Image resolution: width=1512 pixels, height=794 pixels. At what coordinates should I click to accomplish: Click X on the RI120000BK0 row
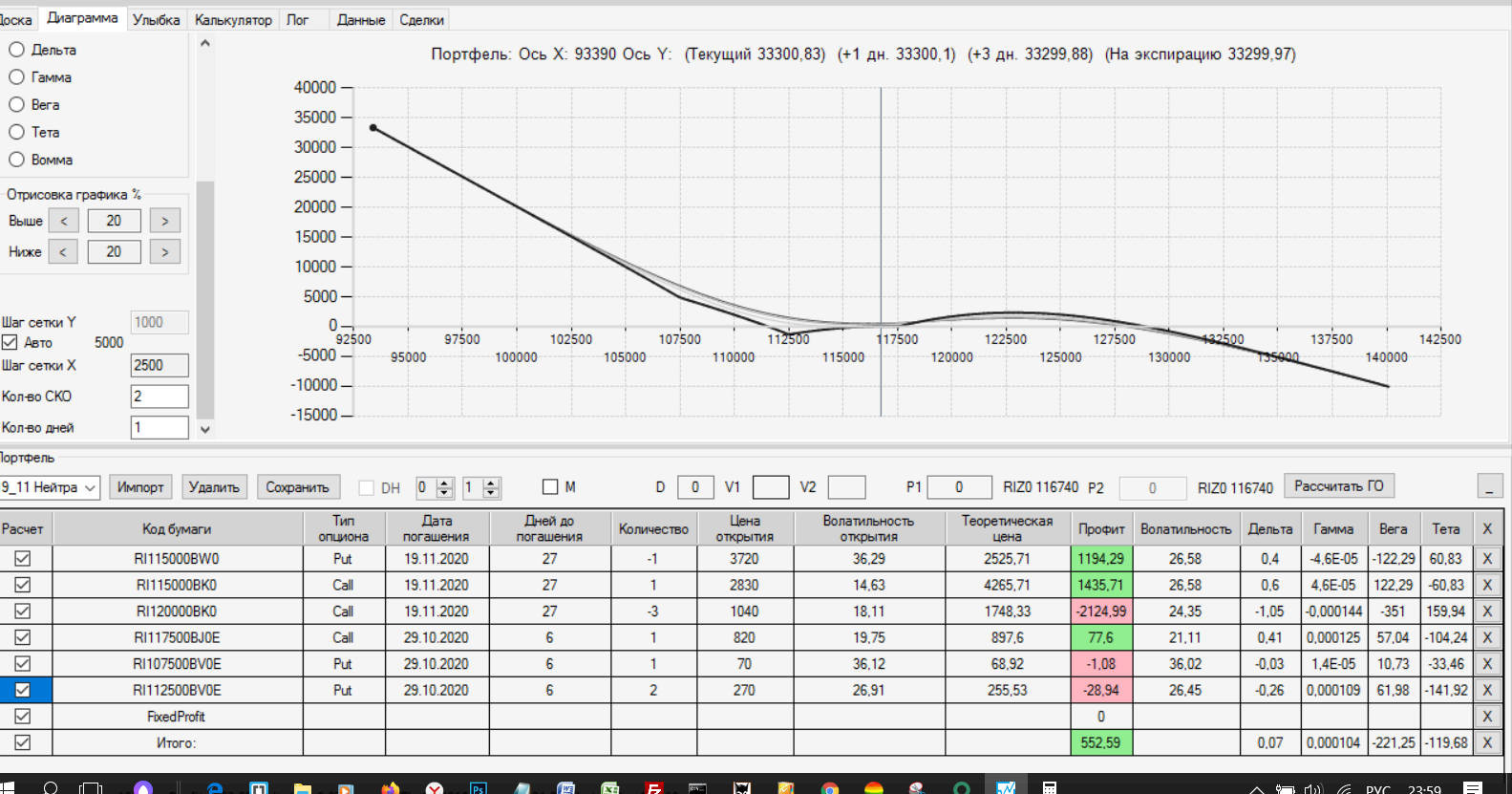[1487, 612]
